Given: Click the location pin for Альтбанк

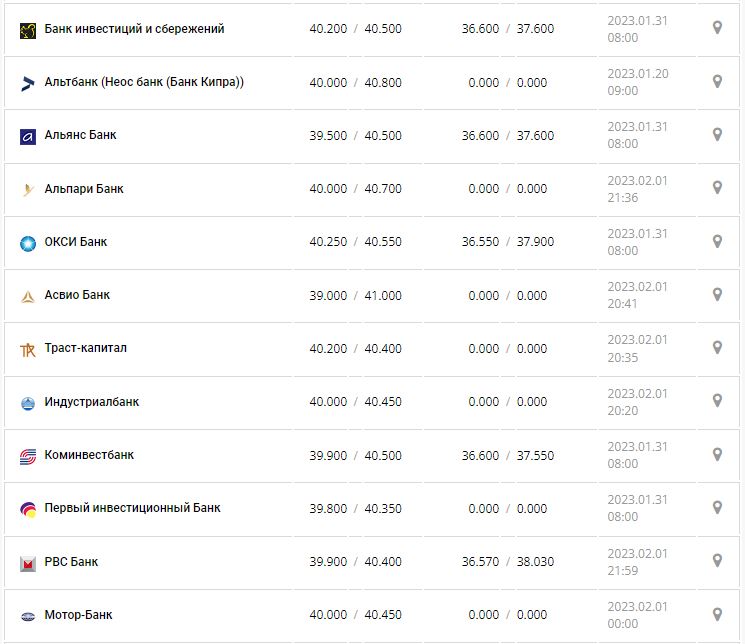Looking at the screenshot, I should click(717, 81).
